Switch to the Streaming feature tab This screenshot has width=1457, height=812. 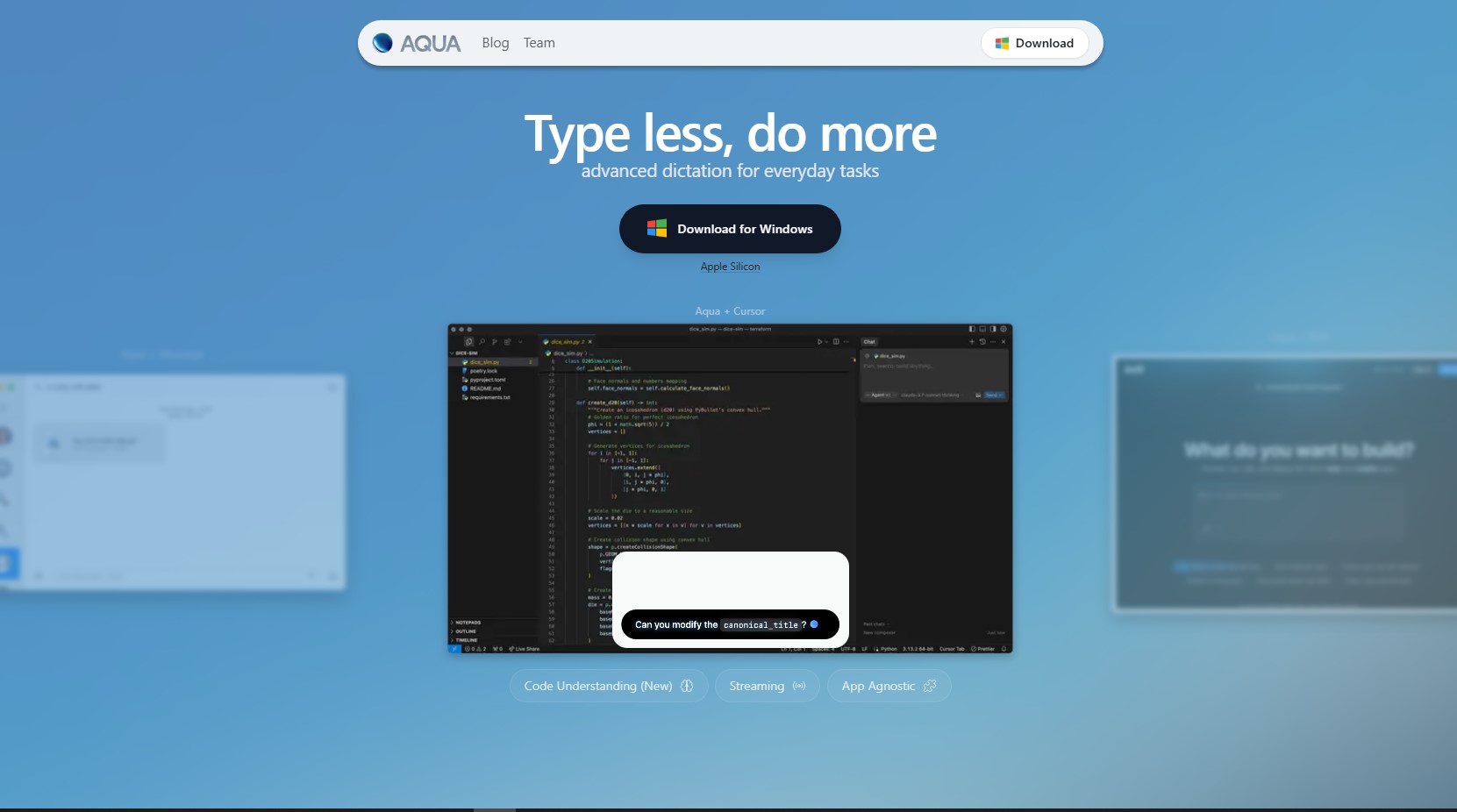[x=766, y=686]
